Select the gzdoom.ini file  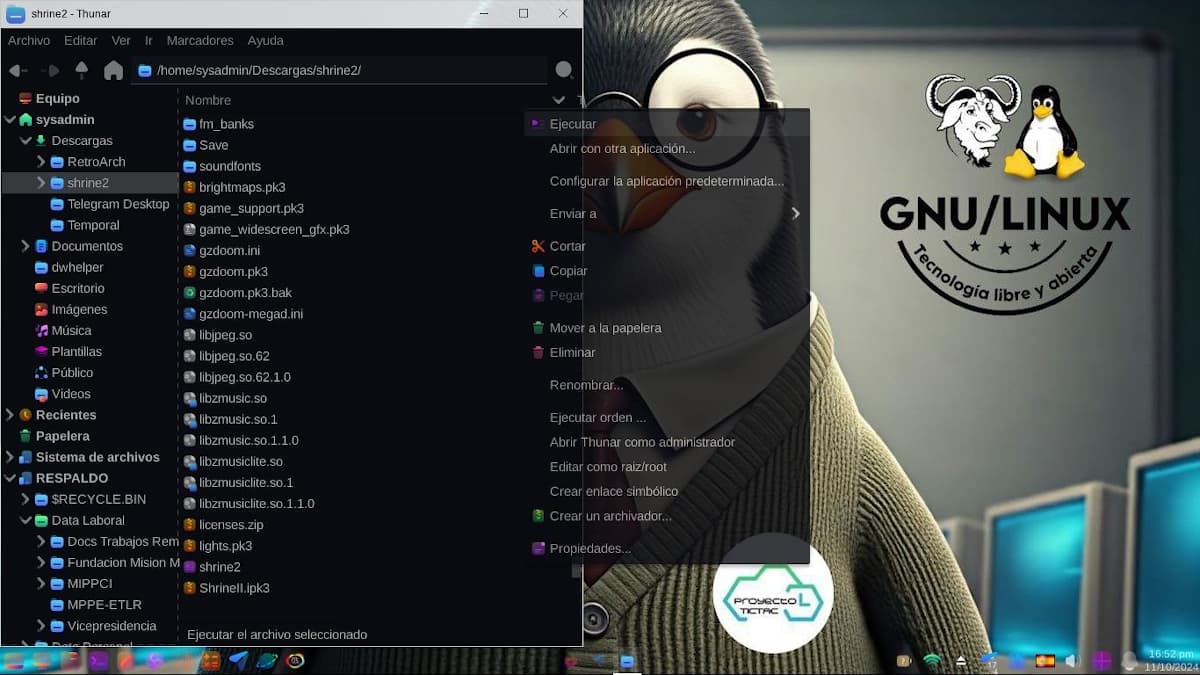click(222, 251)
